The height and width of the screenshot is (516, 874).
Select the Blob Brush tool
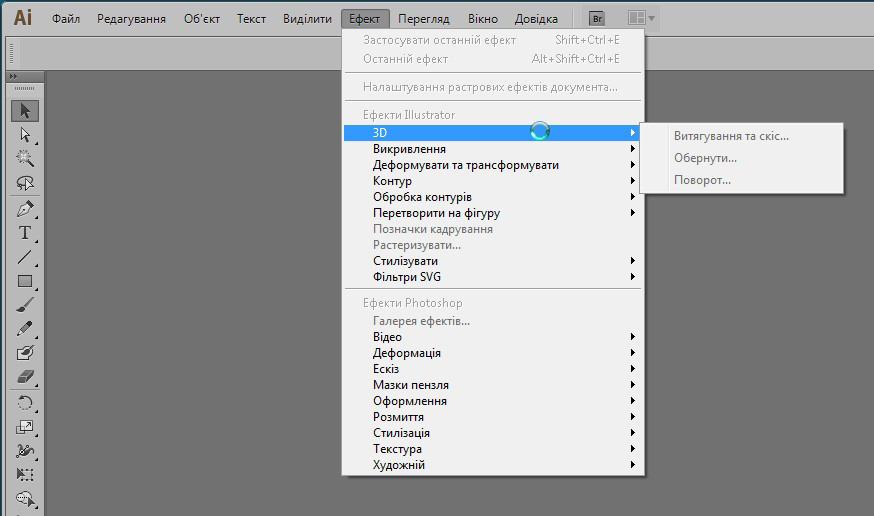(x=25, y=353)
